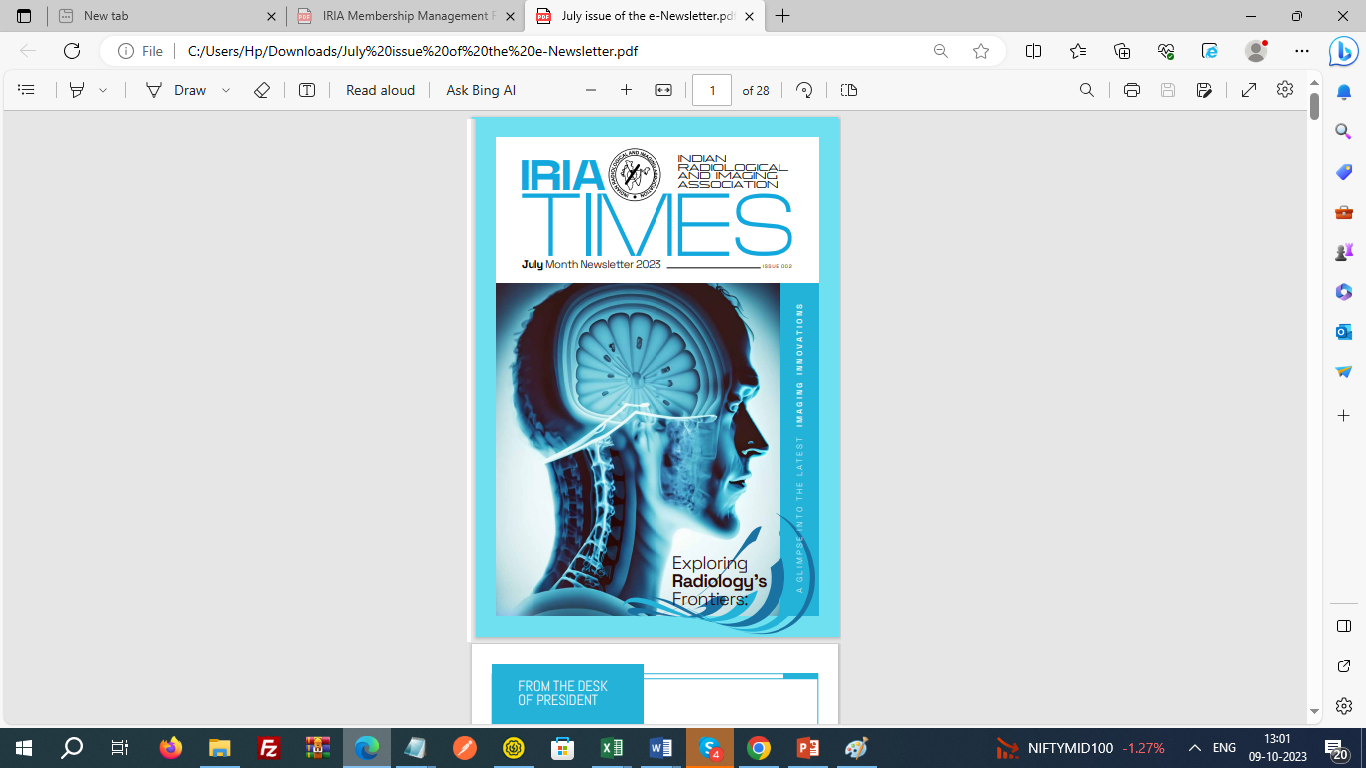The width and height of the screenshot is (1366, 768).
Task: Click the file address bar URL
Action: (413, 51)
